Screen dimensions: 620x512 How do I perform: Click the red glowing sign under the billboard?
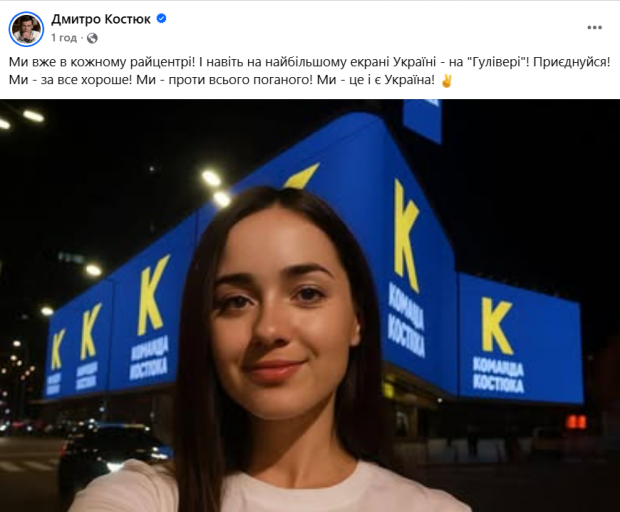coord(577,421)
